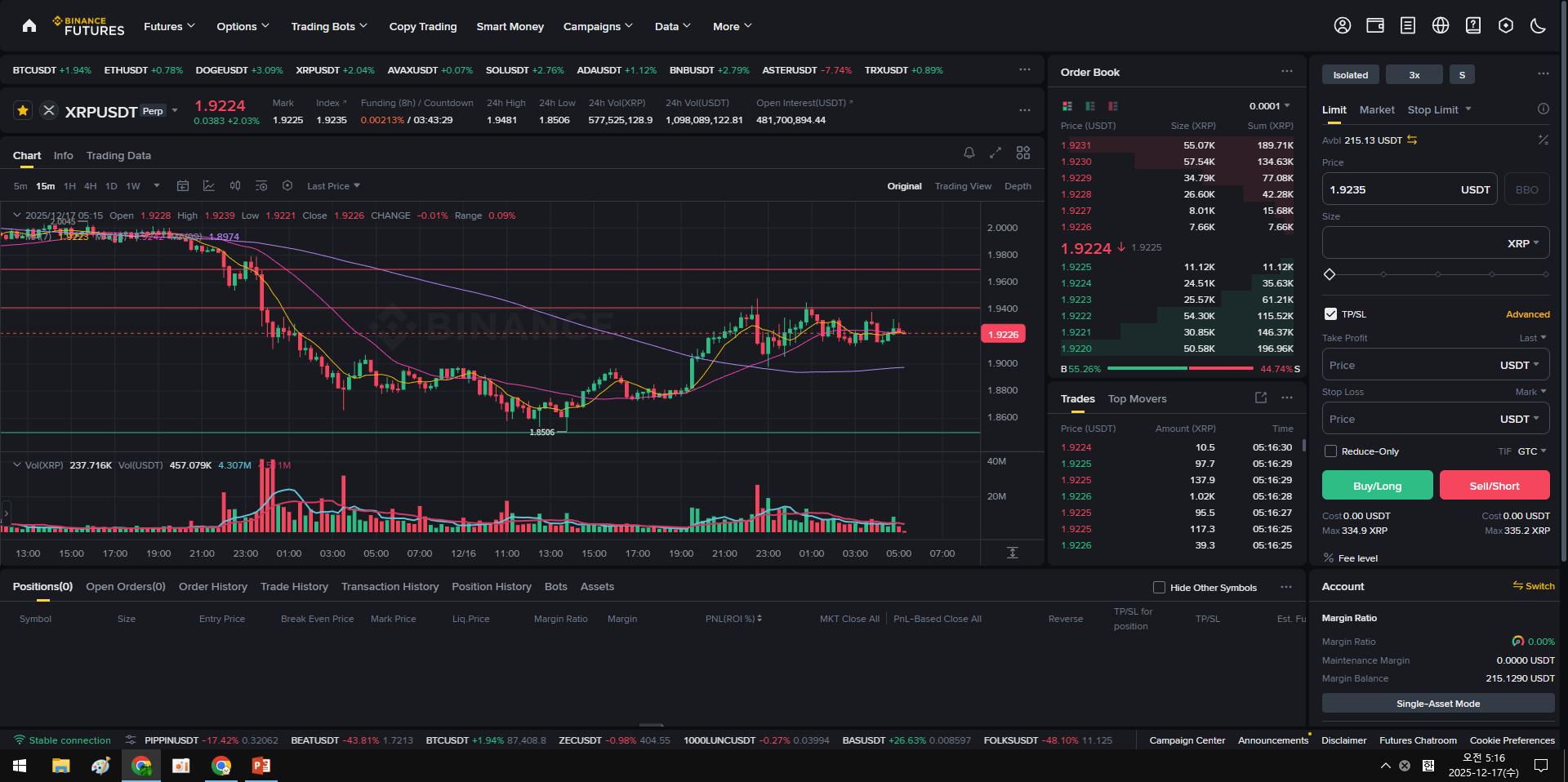Viewport: 1568px width, 782px height.
Task: Go to the Binance home icon
Action: [29, 26]
